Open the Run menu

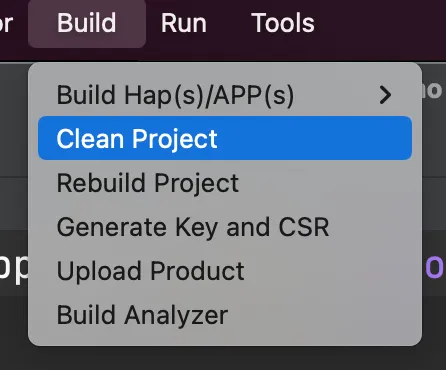pyautogui.click(x=184, y=23)
